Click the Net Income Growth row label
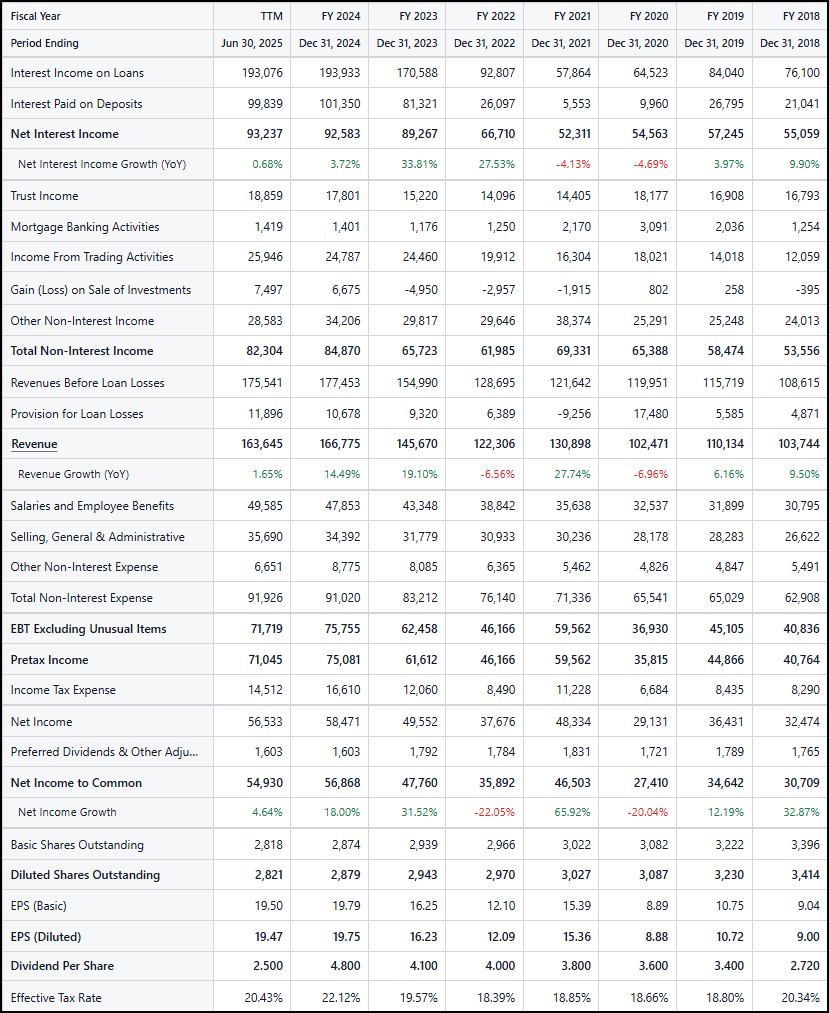Viewport: 829px width, 1013px height. [67, 812]
